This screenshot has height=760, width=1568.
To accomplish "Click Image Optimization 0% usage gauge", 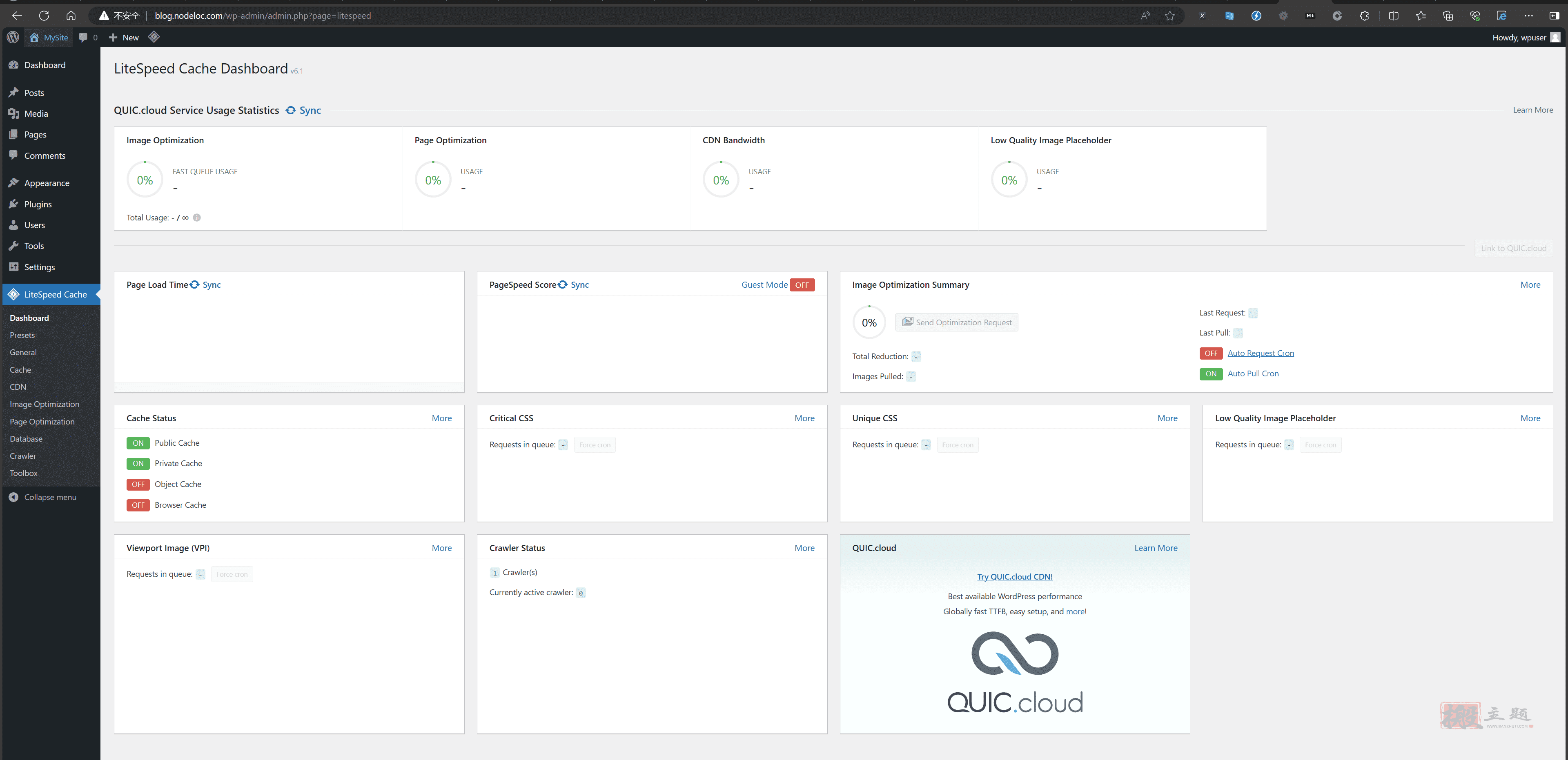I will tap(145, 180).
